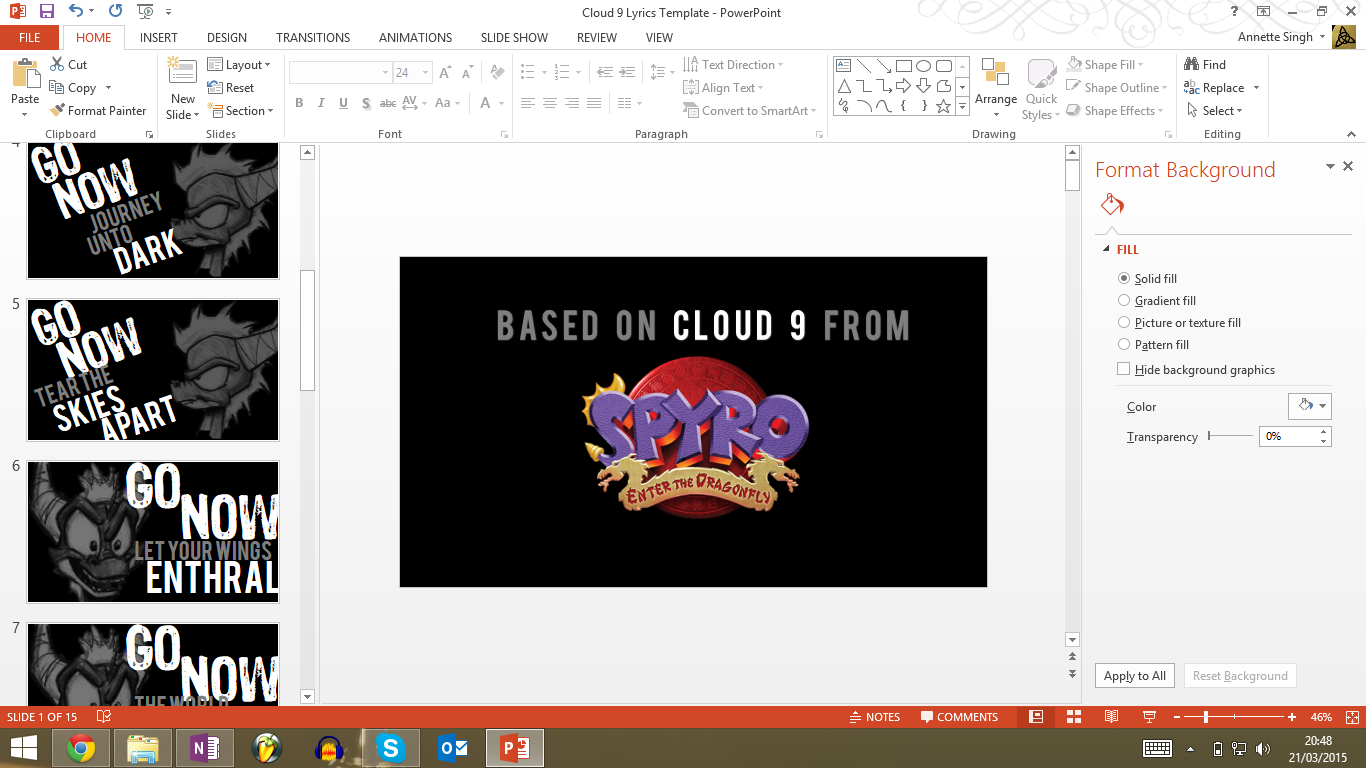Image resolution: width=1366 pixels, height=768 pixels.
Task: Toggle Normal view button in status bar
Action: [1036, 717]
